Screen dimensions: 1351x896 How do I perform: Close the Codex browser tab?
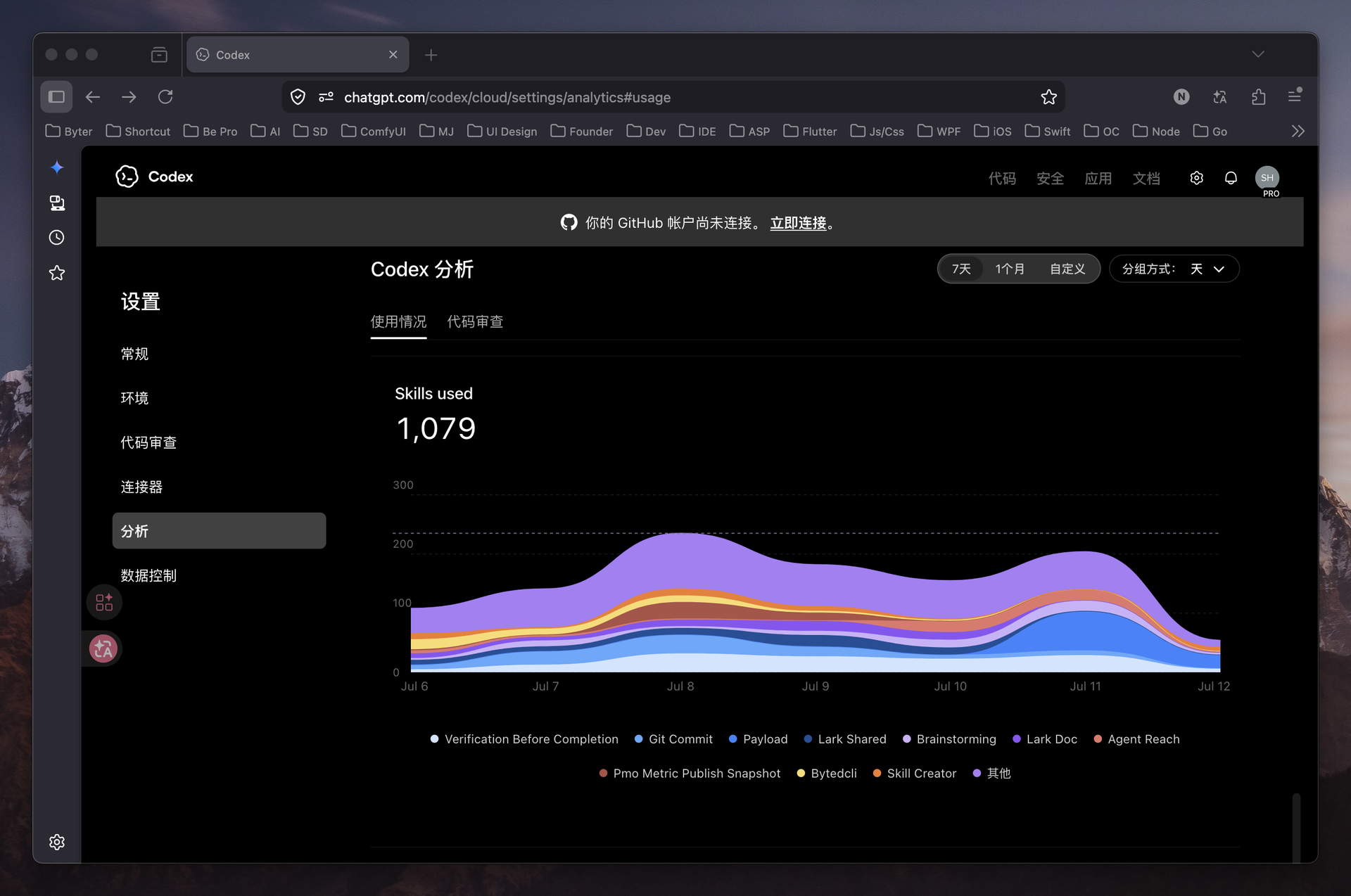393,55
